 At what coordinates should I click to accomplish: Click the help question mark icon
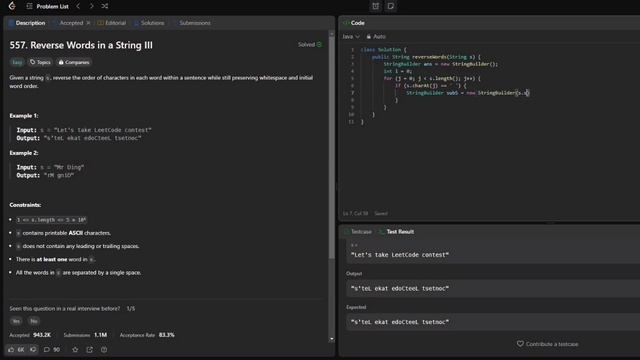coord(104,349)
